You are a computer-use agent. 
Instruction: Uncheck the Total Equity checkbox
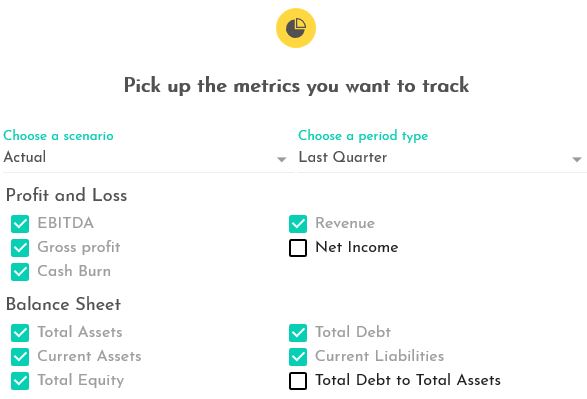[20, 381]
